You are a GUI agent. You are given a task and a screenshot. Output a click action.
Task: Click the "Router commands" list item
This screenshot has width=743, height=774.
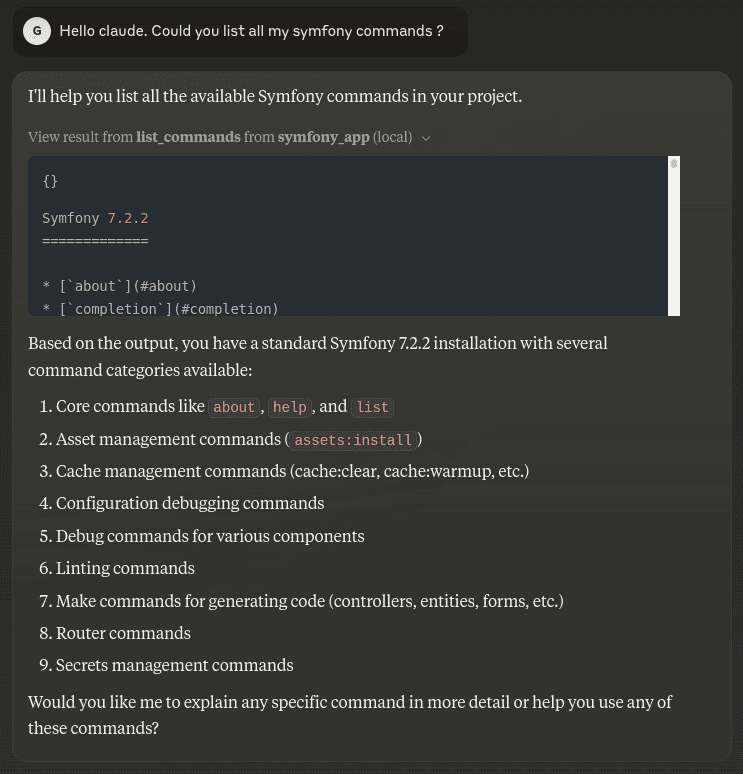click(123, 633)
